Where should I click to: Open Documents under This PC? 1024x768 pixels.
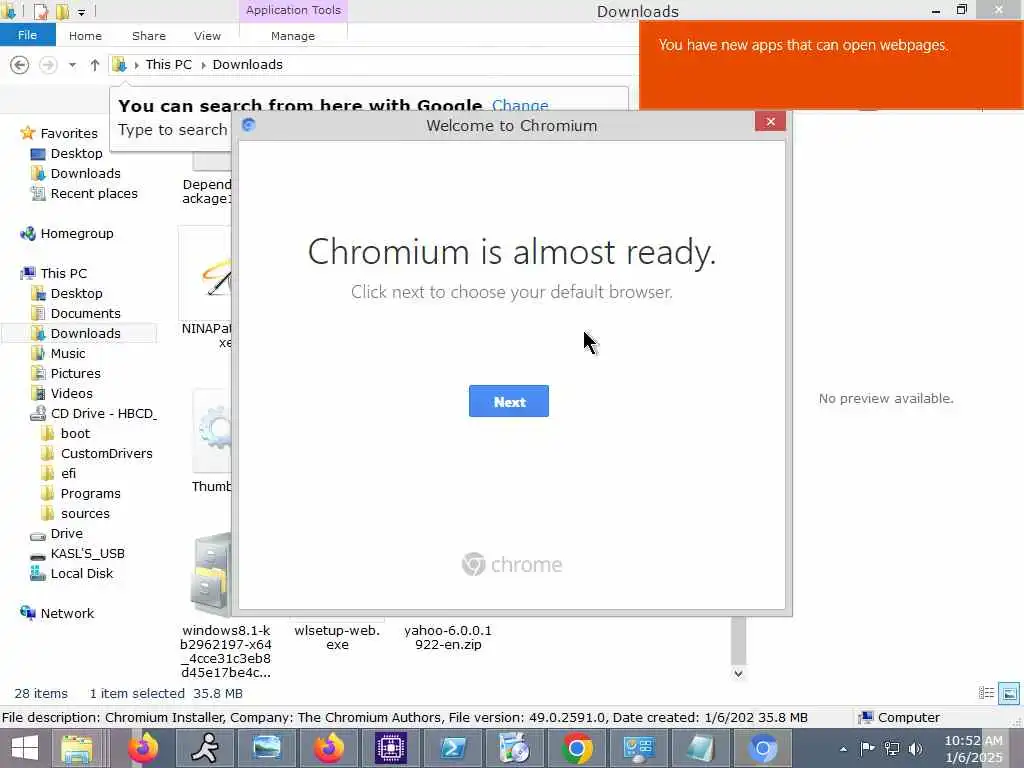[x=86, y=313]
